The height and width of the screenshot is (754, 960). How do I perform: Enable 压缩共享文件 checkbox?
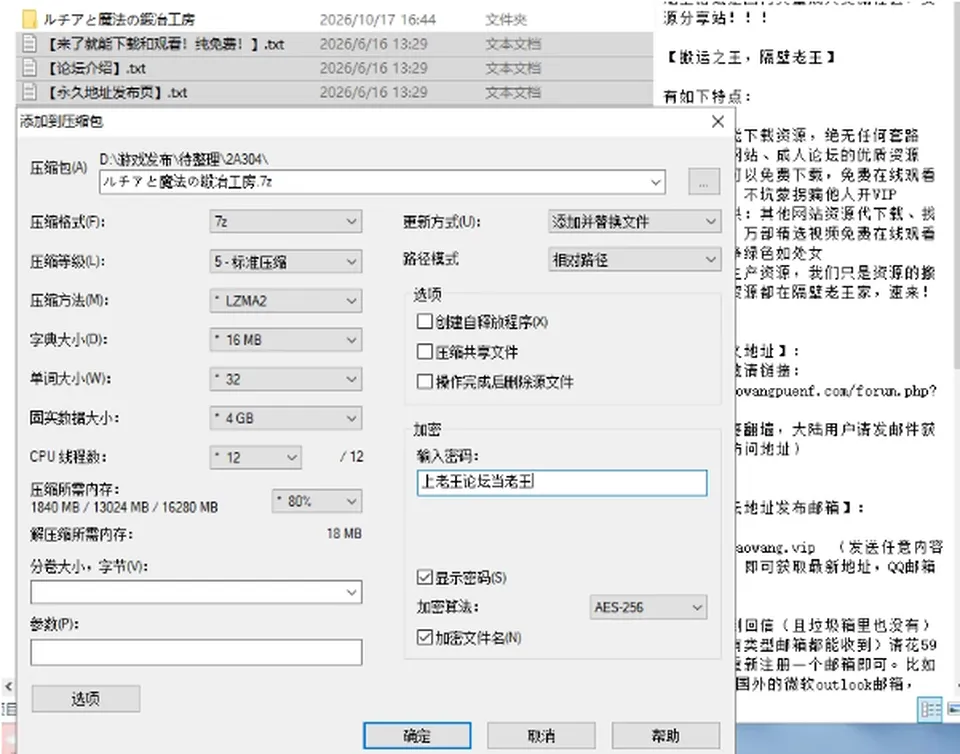click(424, 351)
